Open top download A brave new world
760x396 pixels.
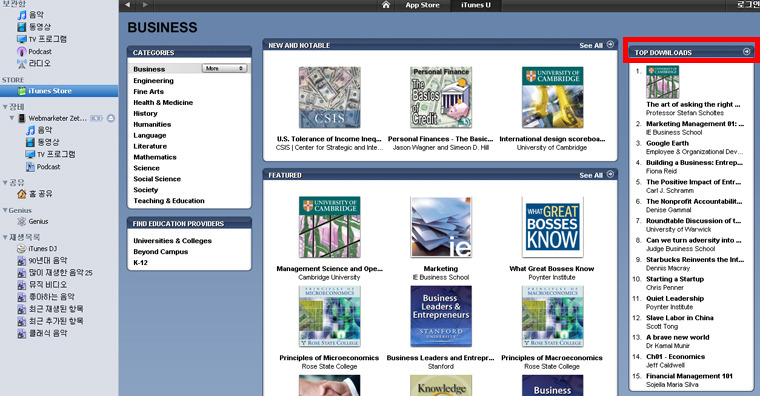tap(678, 337)
